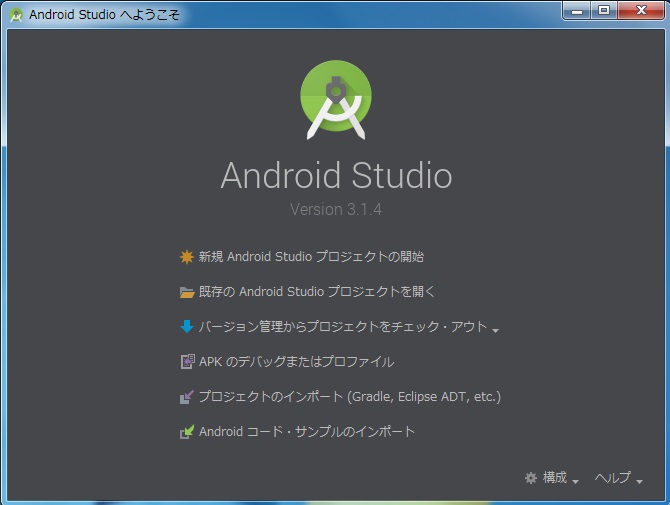The width and height of the screenshot is (670, 505).
Task: Click the gear icon next to 構成
Action: tap(531, 478)
